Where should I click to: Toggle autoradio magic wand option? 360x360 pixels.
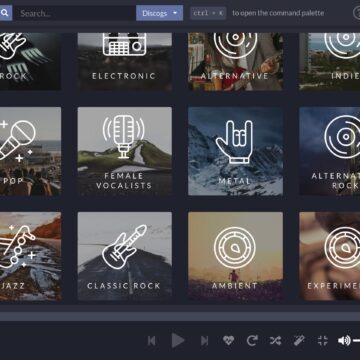click(299, 340)
